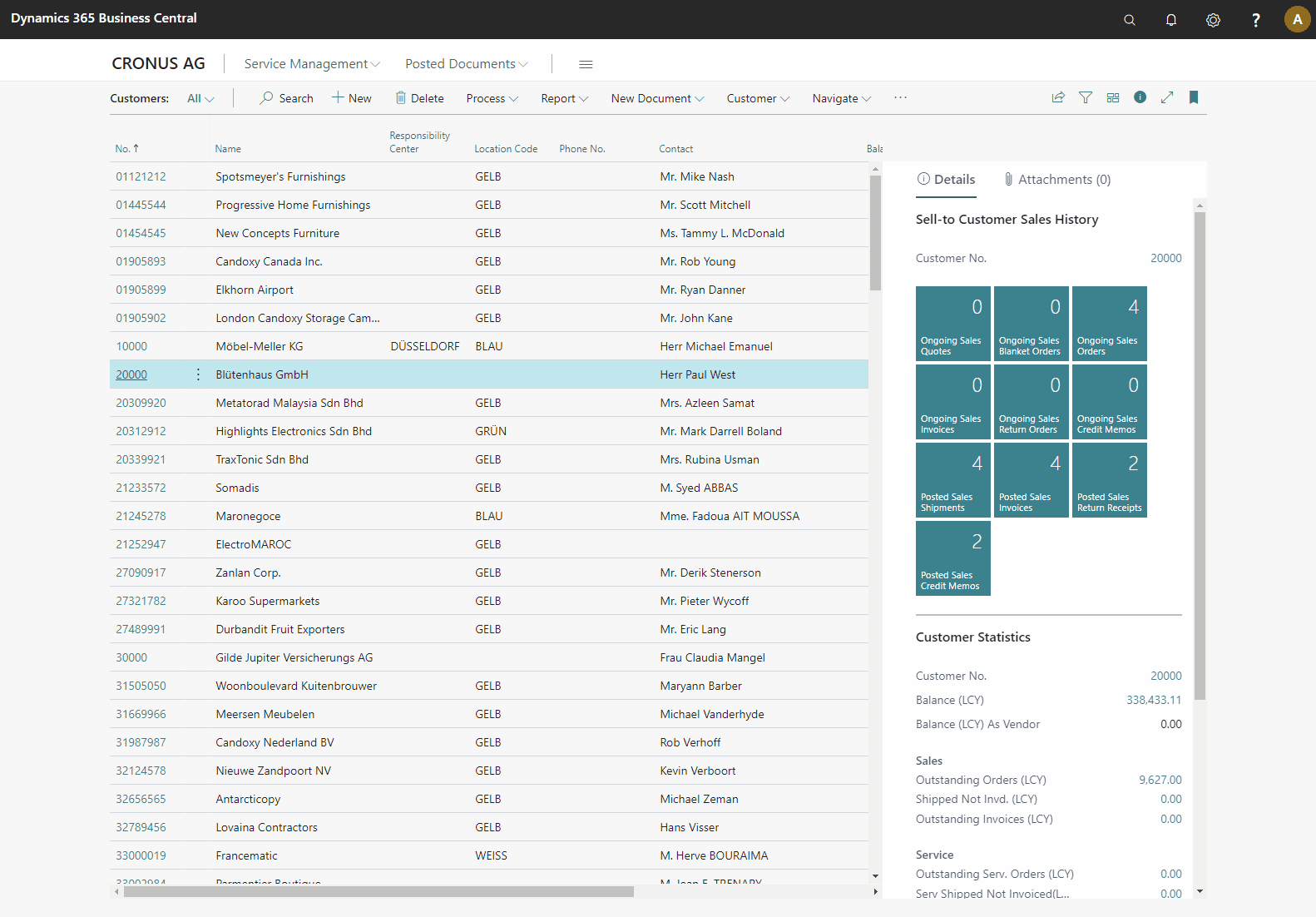Switch to the Attachments (0) tab
The image size is (1316, 917).
tap(1056, 180)
